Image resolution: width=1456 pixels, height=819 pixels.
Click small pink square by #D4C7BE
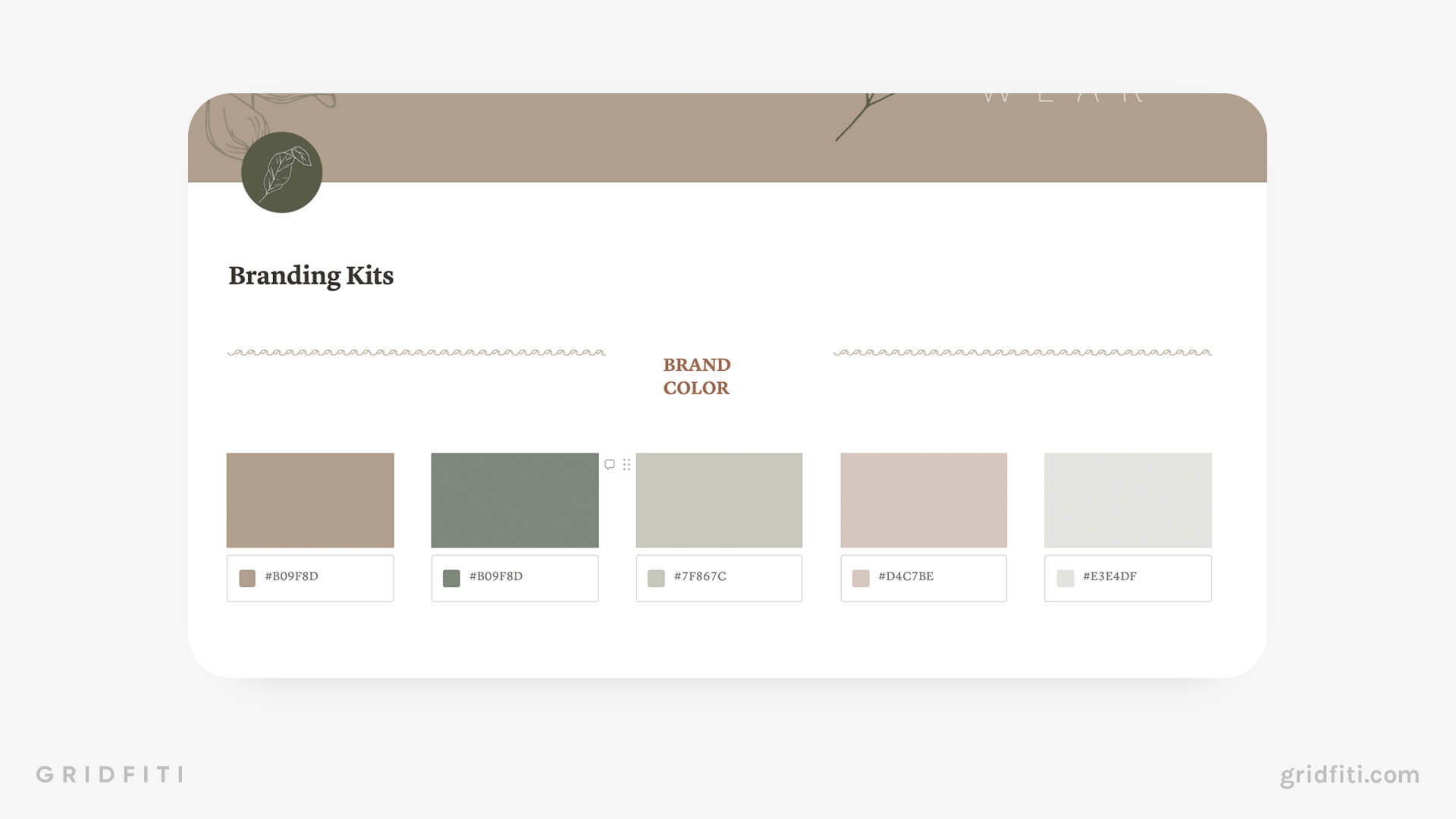coord(861,579)
